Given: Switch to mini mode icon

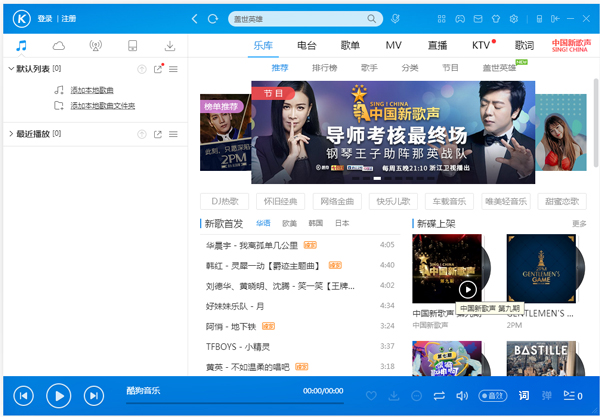Looking at the screenshot, I should coord(555,19).
